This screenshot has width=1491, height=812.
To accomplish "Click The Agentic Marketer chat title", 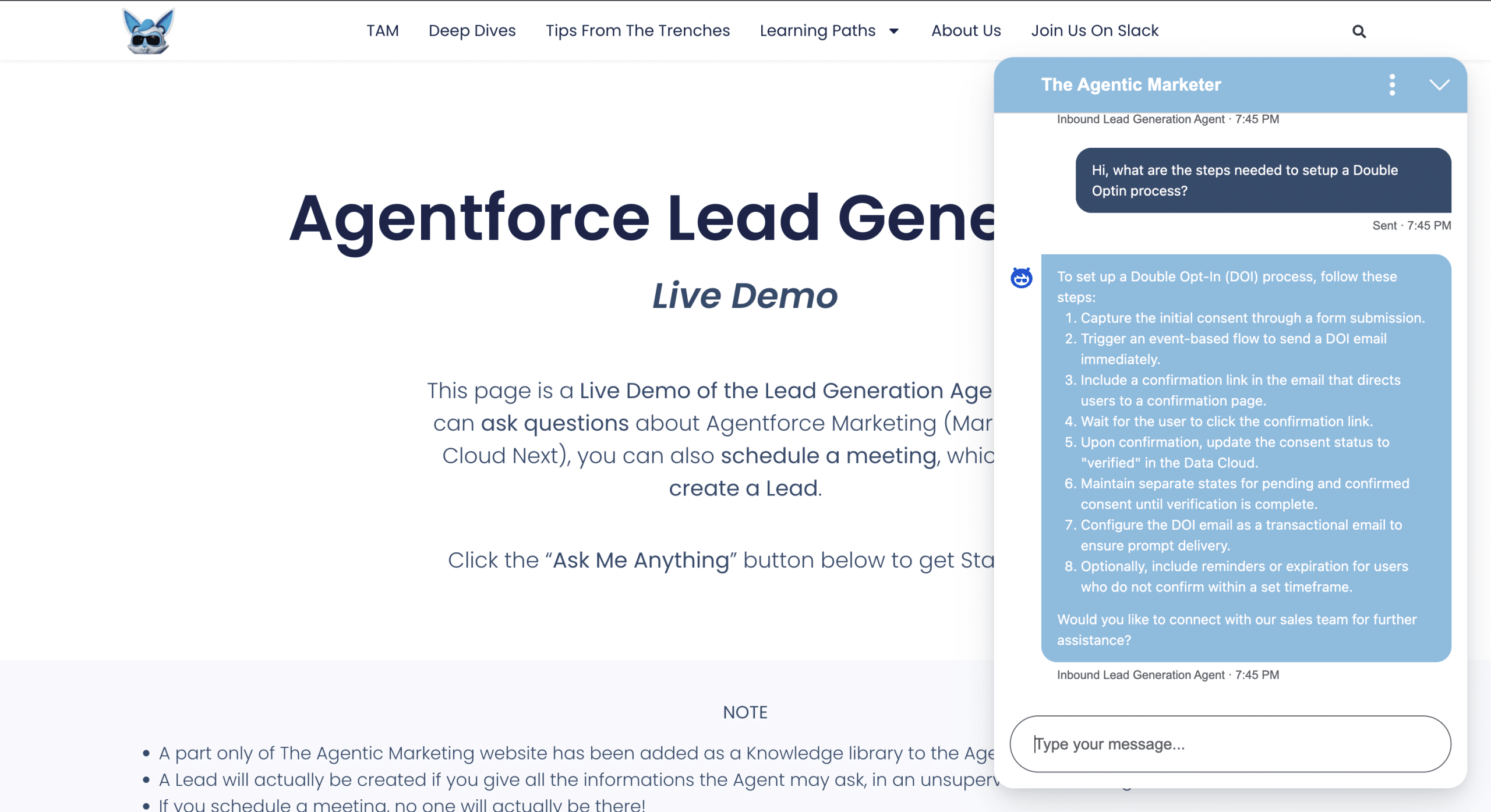I will click(x=1130, y=85).
